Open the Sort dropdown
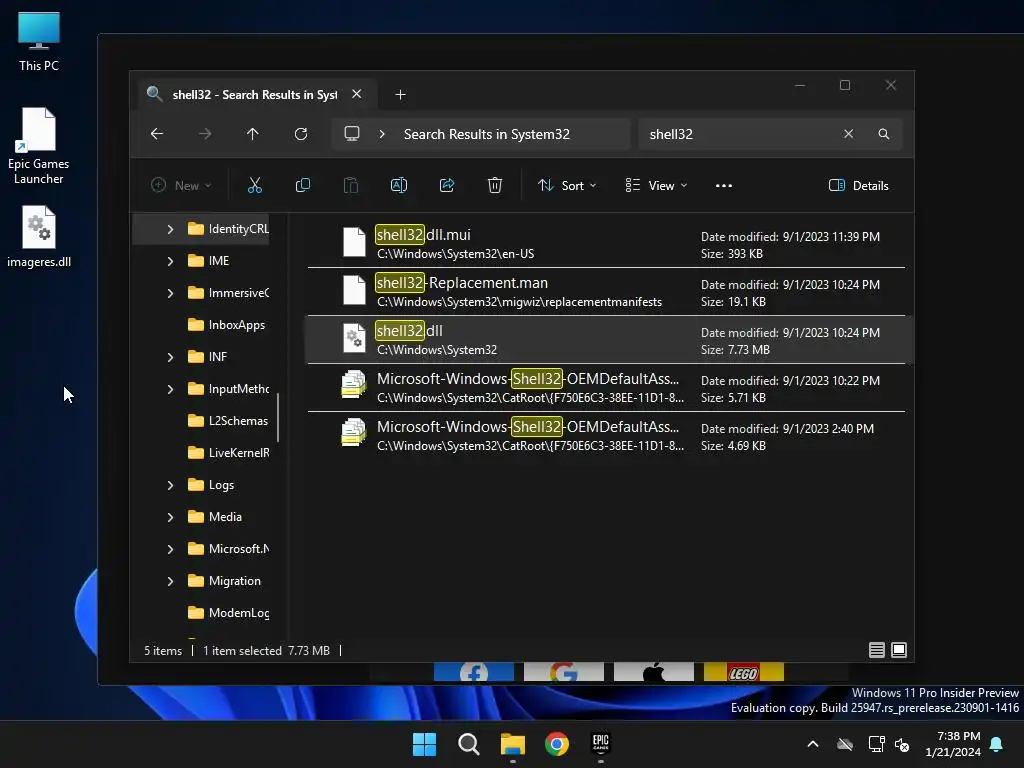The height and width of the screenshot is (768, 1024). (567, 185)
